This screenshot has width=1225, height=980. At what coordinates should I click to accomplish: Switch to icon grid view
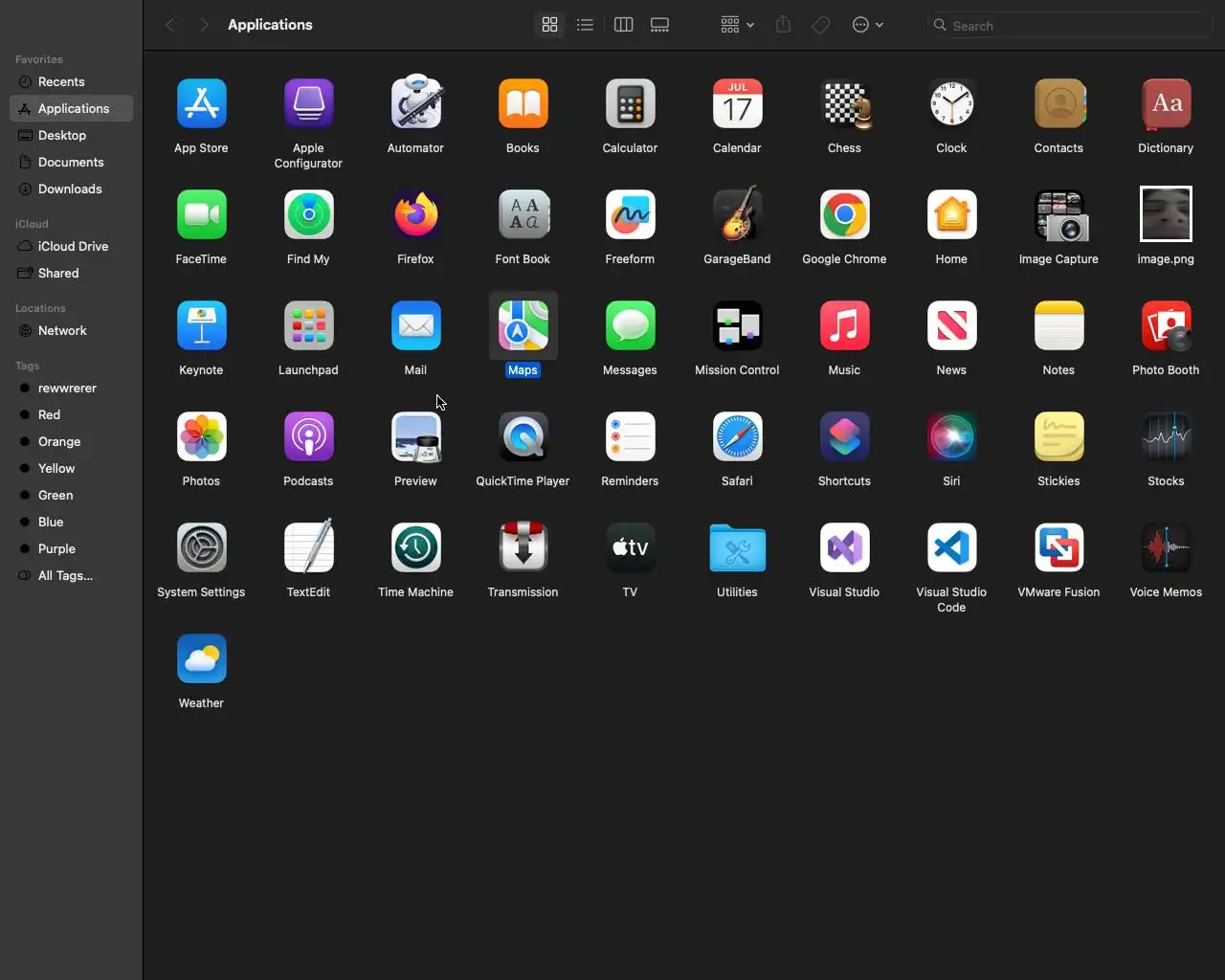click(549, 25)
